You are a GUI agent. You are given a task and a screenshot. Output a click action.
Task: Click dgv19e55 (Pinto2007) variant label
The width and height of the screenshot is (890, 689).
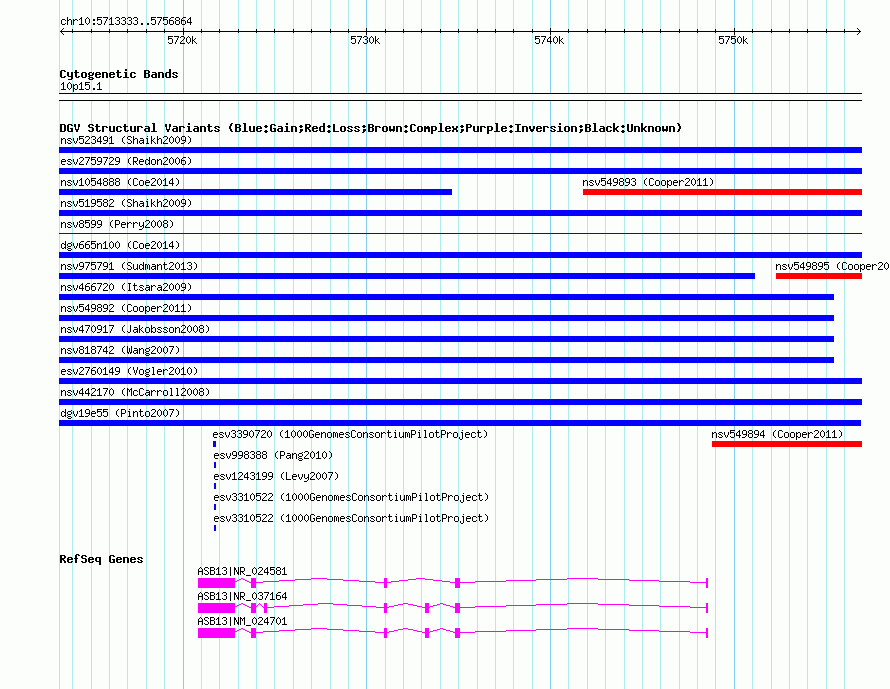120,413
